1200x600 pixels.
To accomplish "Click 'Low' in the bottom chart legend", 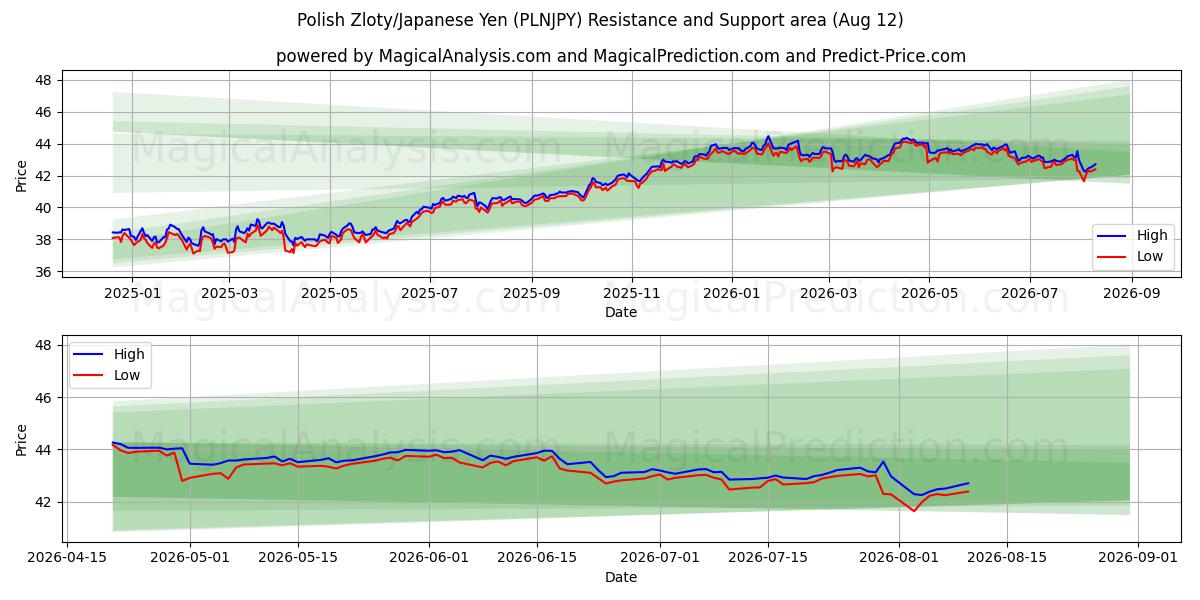I will pos(127,374).
